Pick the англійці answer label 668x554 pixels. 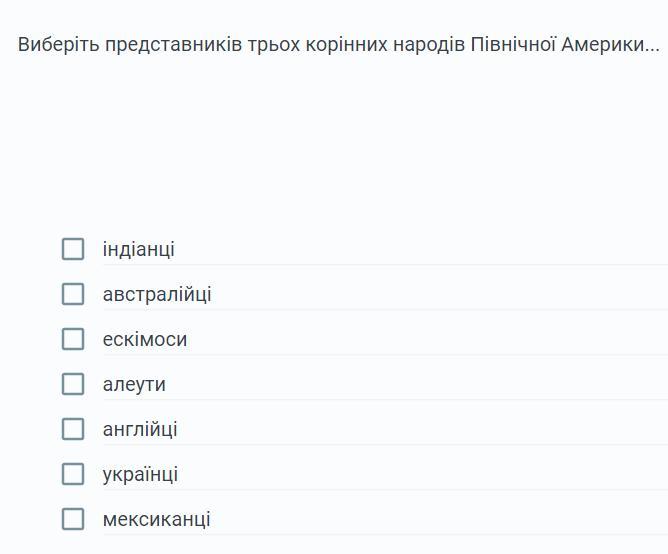(x=140, y=429)
